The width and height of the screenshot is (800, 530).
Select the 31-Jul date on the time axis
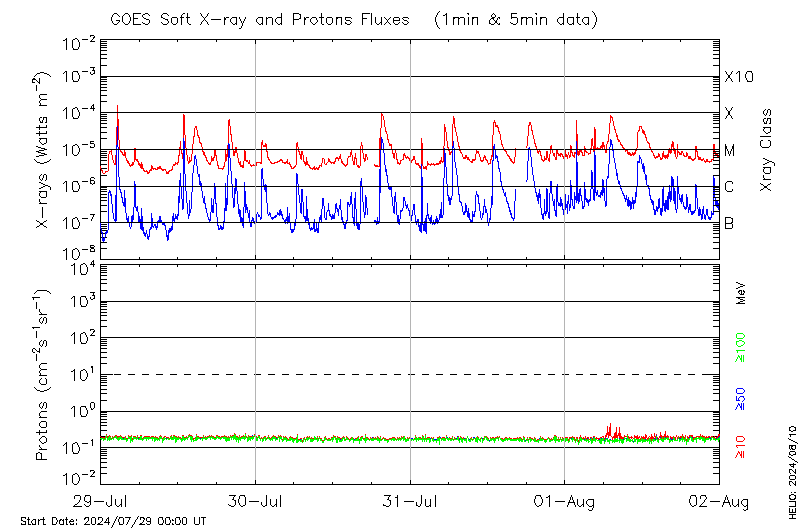(x=410, y=500)
